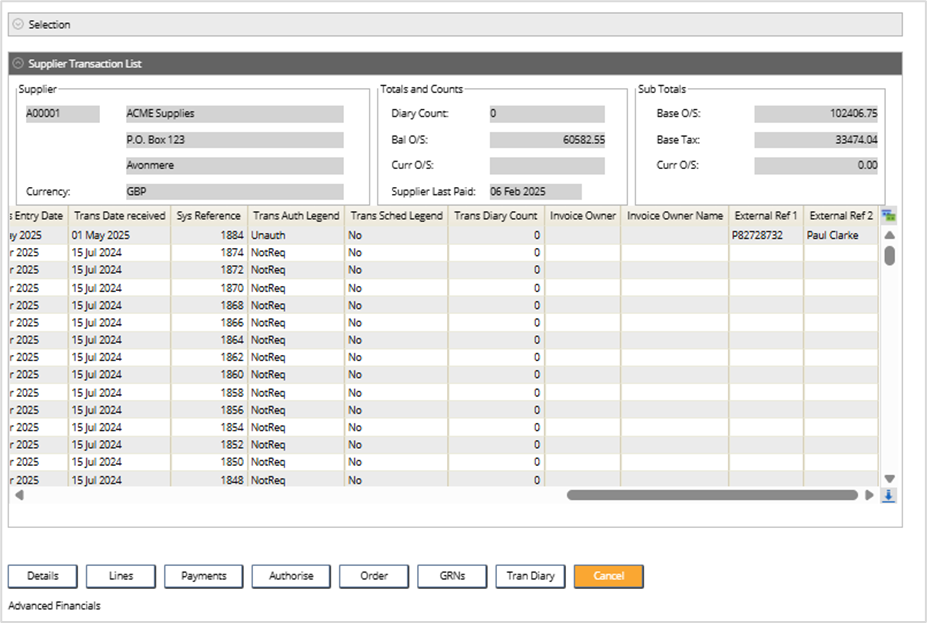Select the row with Sys Reference 1874

tap(443, 252)
